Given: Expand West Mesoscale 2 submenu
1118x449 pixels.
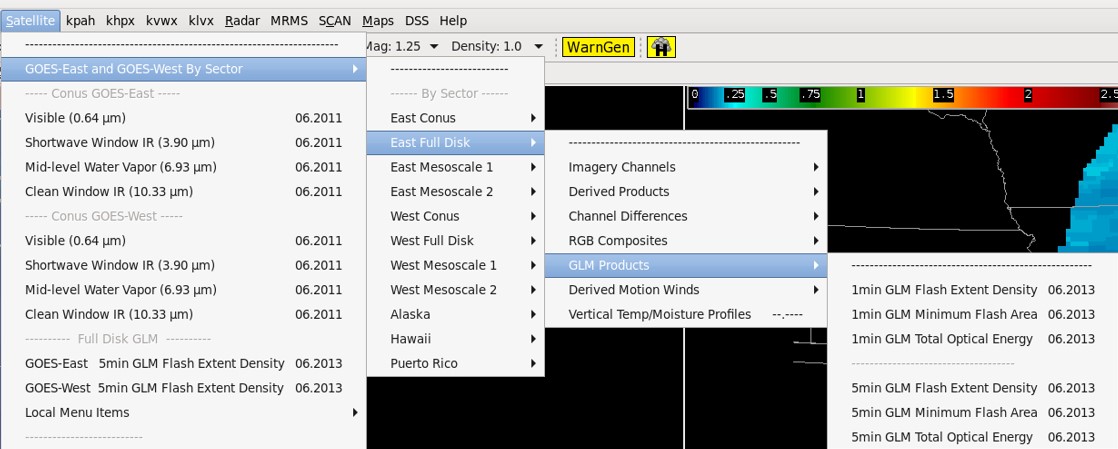Looking at the screenshot, I should [456, 290].
